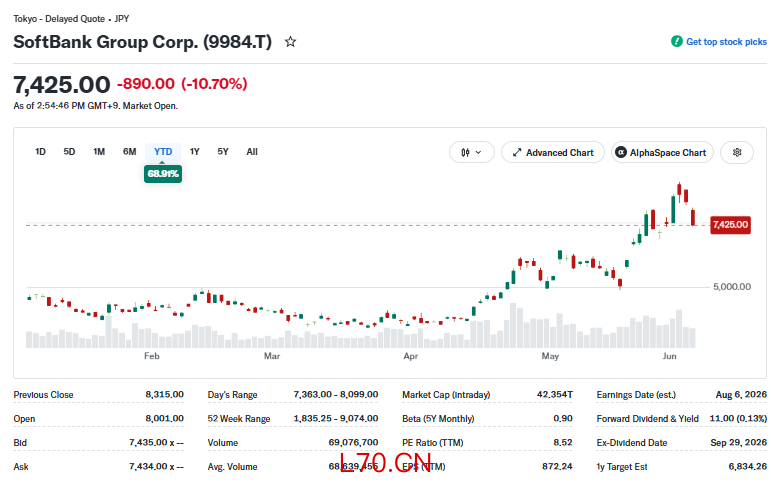Switch chart to 1M range
Image resolution: width=771 pixels, height=483 pixels.
99,152
